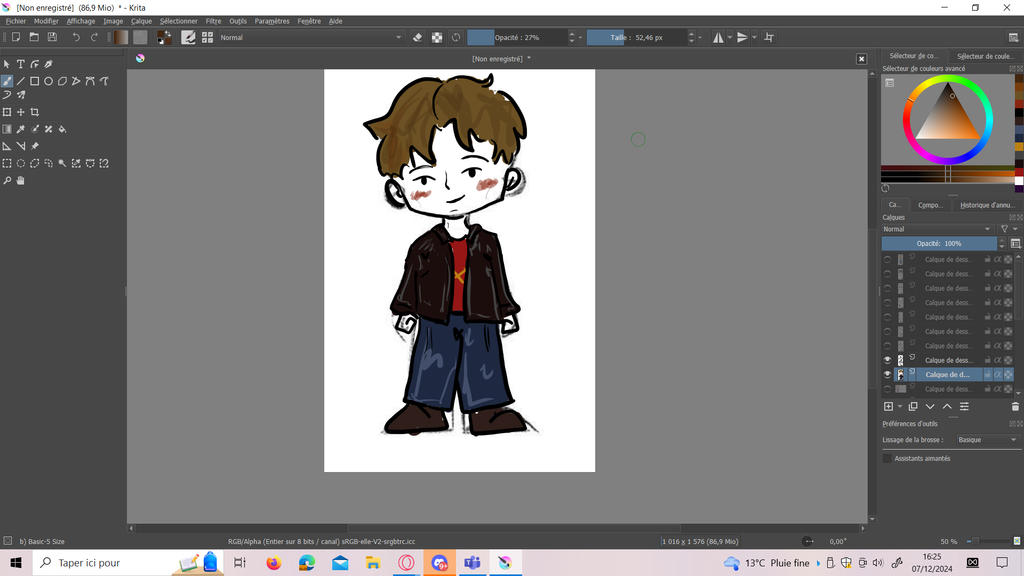Click the Eraser mode icon in toolbar

418,37
